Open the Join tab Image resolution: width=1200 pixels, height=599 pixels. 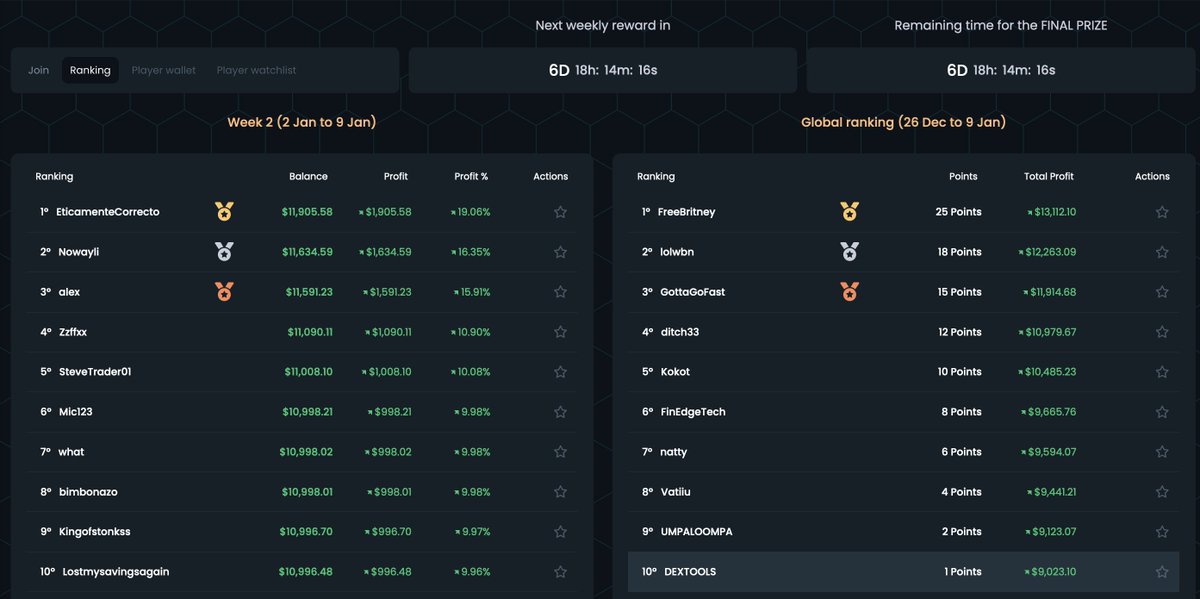coord(38,70)
